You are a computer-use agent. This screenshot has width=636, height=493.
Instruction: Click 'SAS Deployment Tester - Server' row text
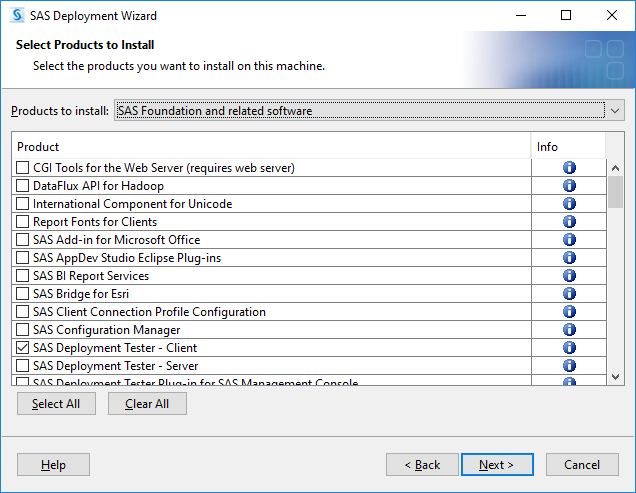tap(116, 366)
